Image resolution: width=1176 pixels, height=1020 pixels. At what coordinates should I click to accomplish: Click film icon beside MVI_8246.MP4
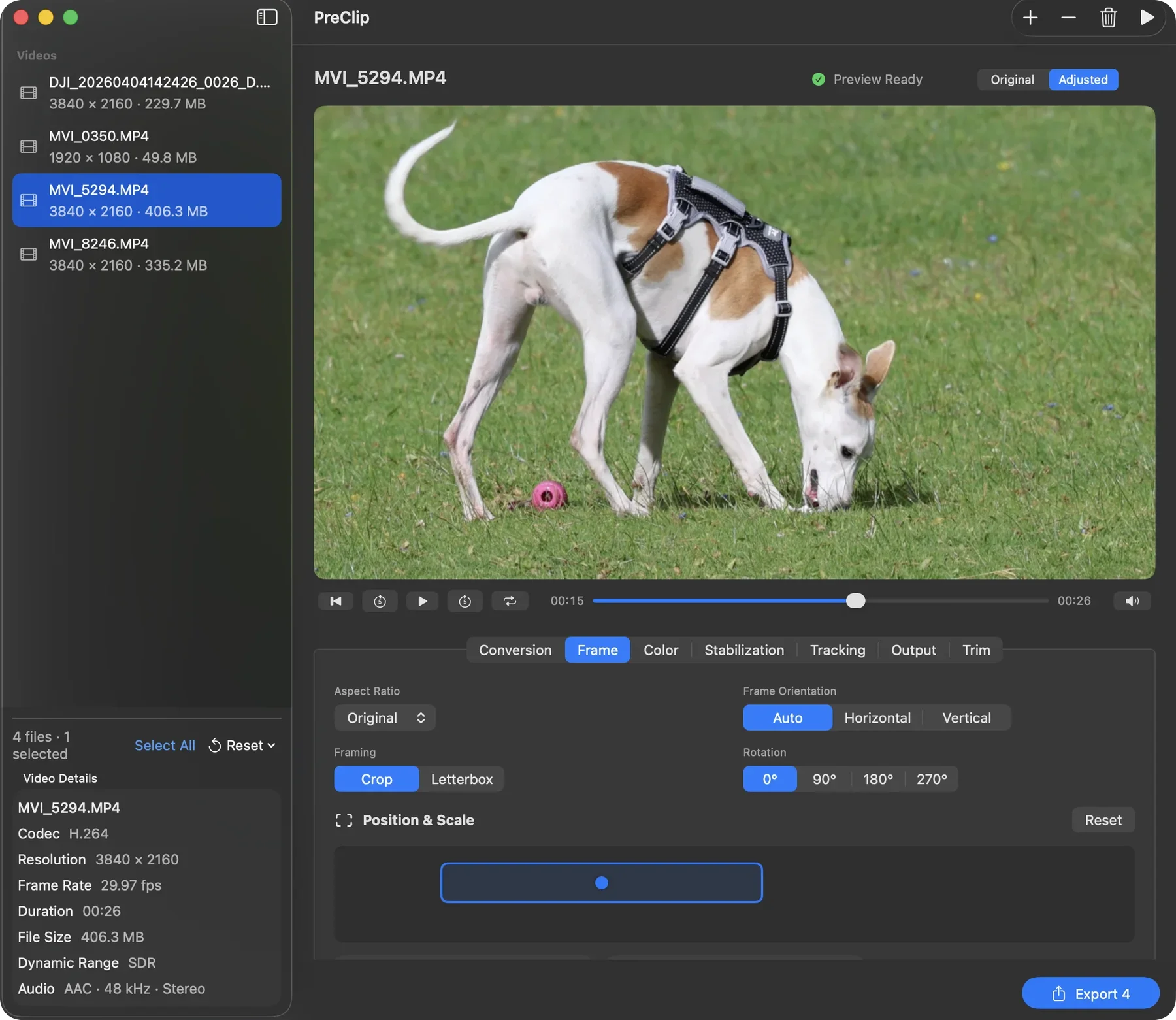tap(29, 254)
